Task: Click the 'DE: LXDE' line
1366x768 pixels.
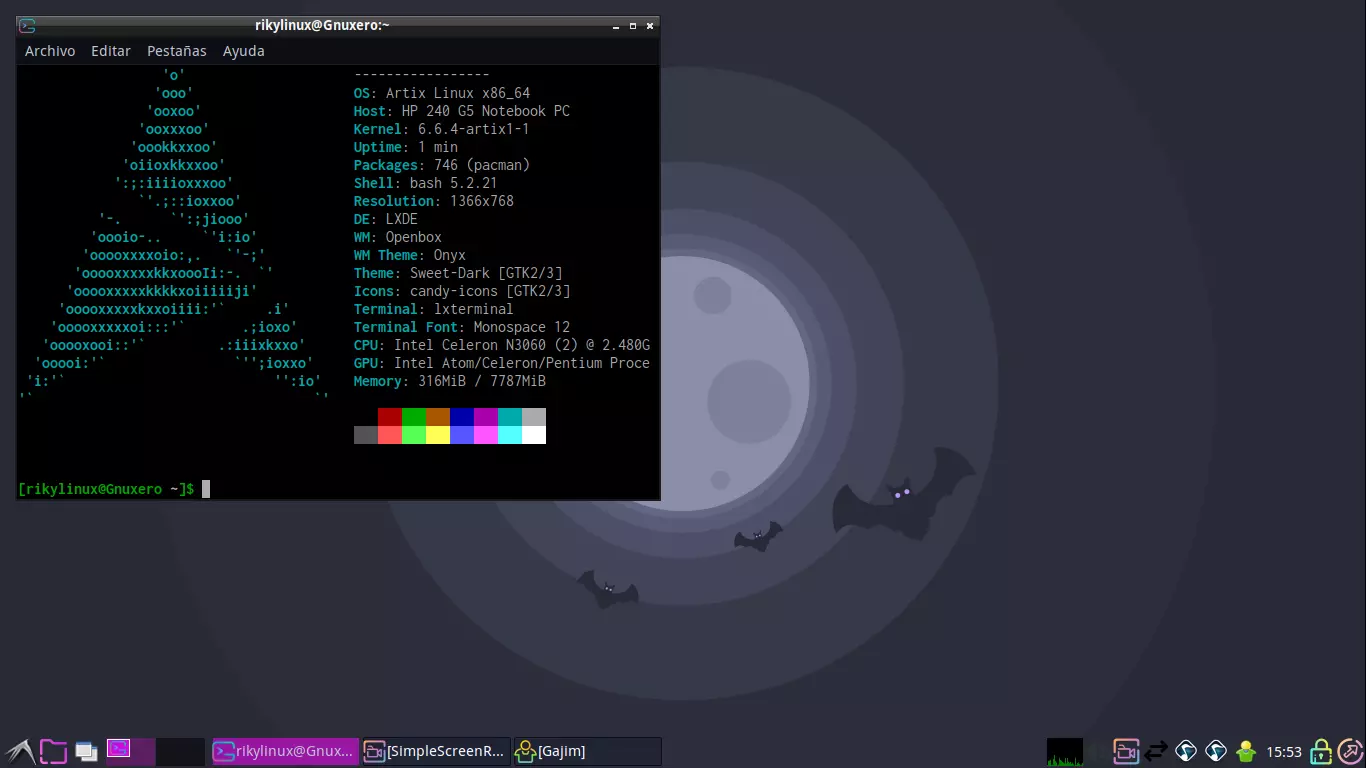Action: [x=386, y=219]
